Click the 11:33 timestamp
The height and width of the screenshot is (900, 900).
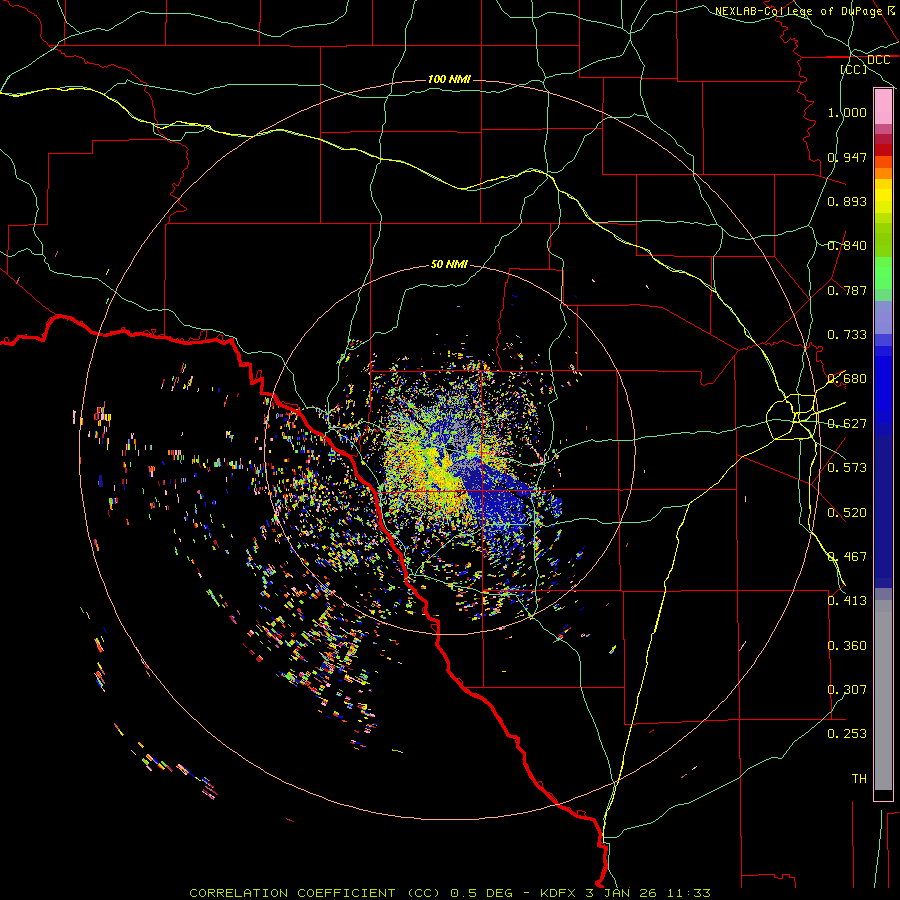[x=689, y=893]
